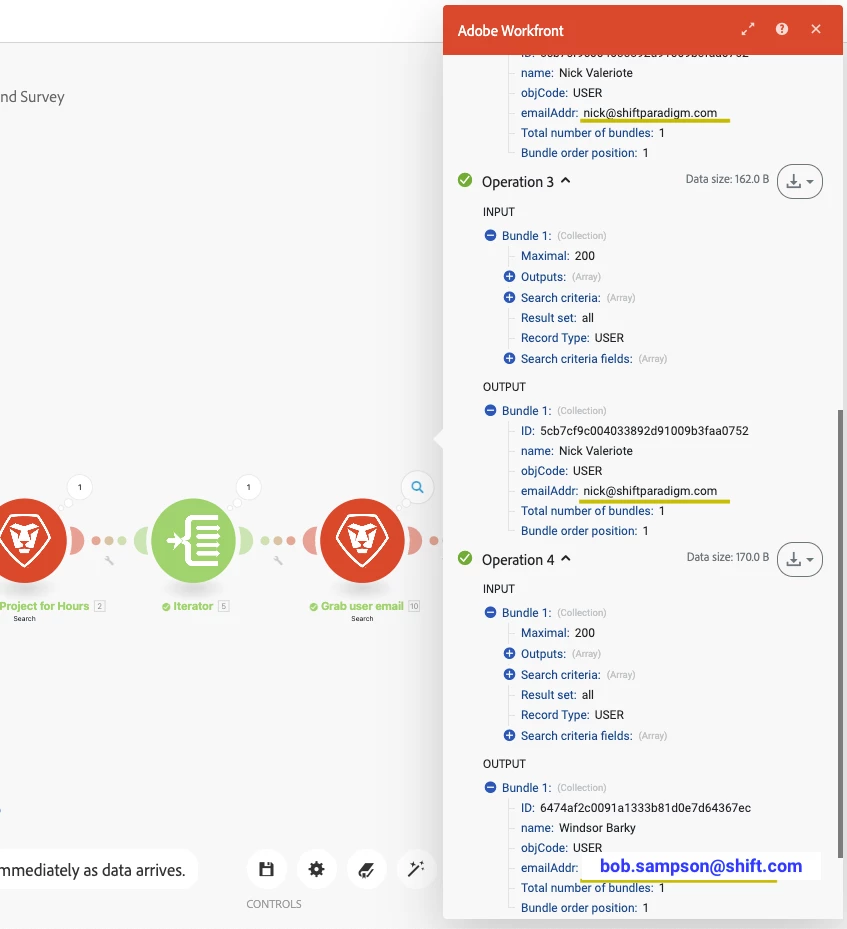This screenshot has height=929, width=847.
Task: Open the bubble numbered 1 above Iterator
Action: coord(249,487)
